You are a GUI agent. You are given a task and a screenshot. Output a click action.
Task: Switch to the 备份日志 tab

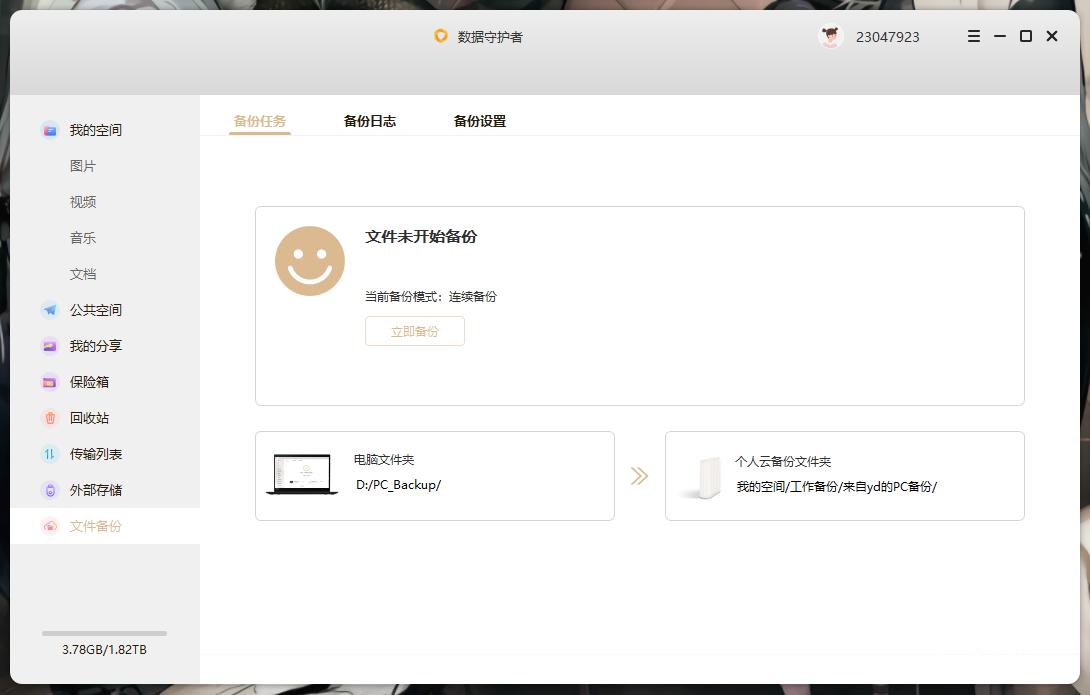(369, 120)
